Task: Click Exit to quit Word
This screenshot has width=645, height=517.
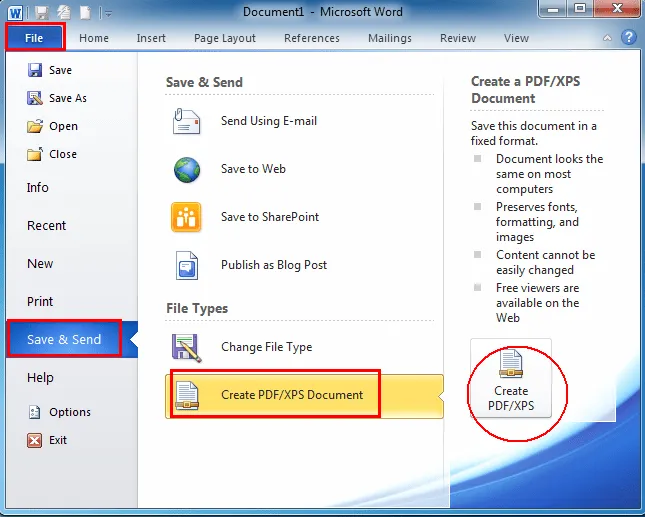Action: point(58,440)
